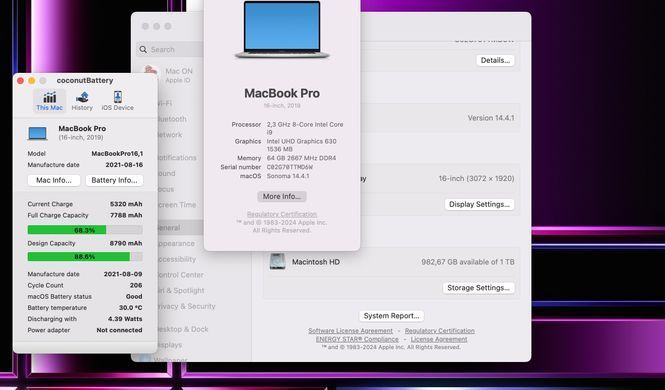Viewport: 665px width, 390px height.
Task: Click 982,67 GB available of 1 TB
Action: click(x=468, y=262)
